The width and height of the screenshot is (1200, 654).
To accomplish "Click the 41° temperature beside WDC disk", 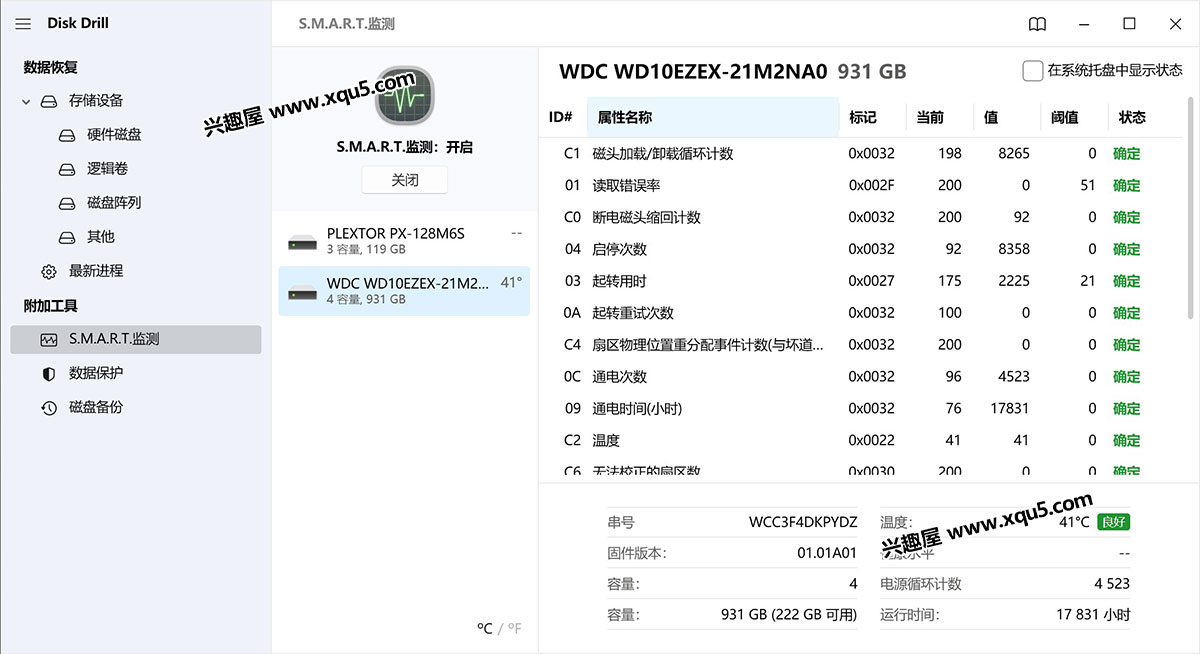I will 511,283.
